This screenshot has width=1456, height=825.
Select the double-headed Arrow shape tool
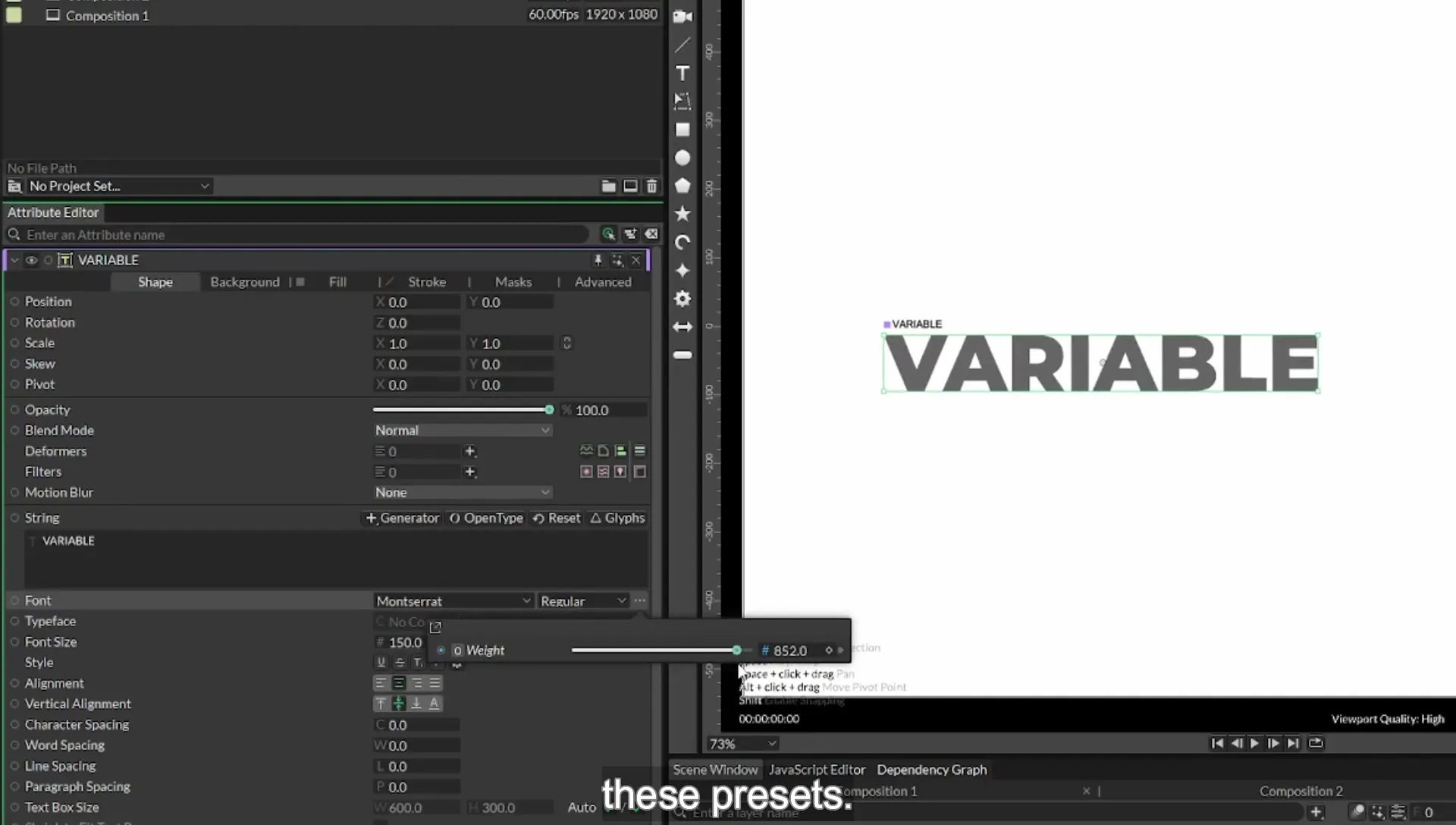click(x=682, y=327)
